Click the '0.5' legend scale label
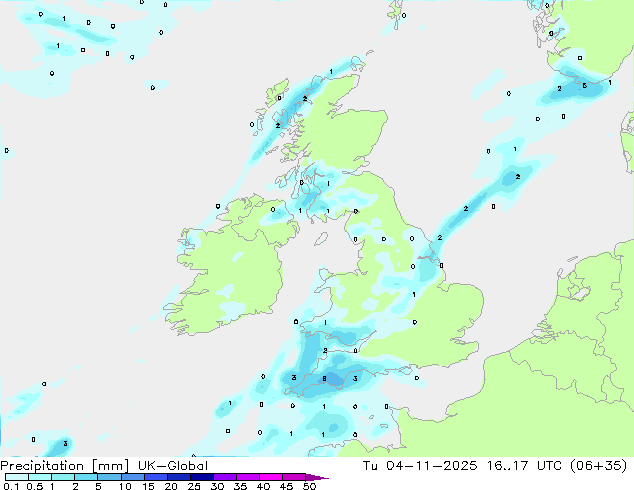The height and width of the screenshot is (490, 634). point(35,486)
